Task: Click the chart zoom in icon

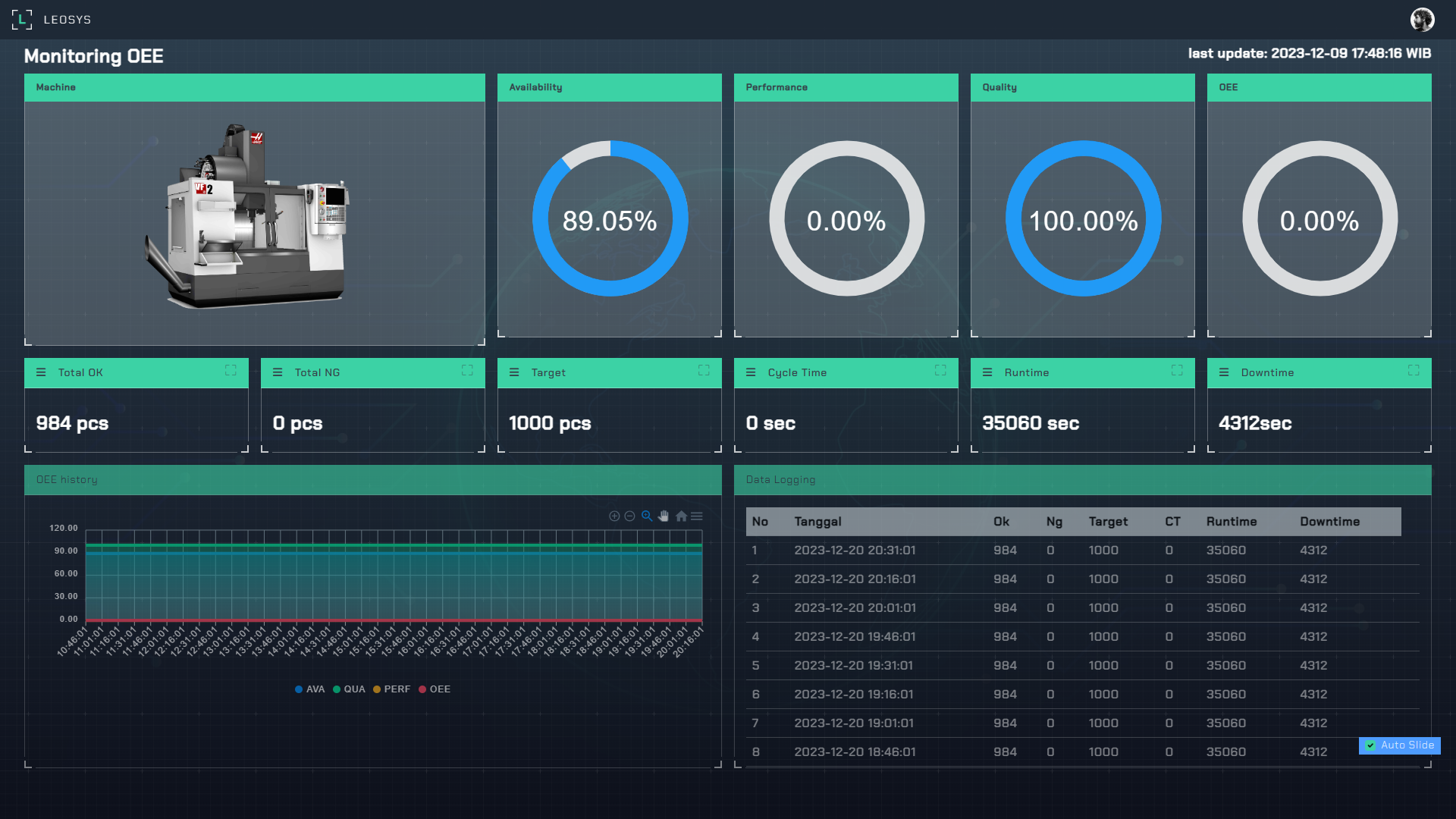Action: pos(614,516)
